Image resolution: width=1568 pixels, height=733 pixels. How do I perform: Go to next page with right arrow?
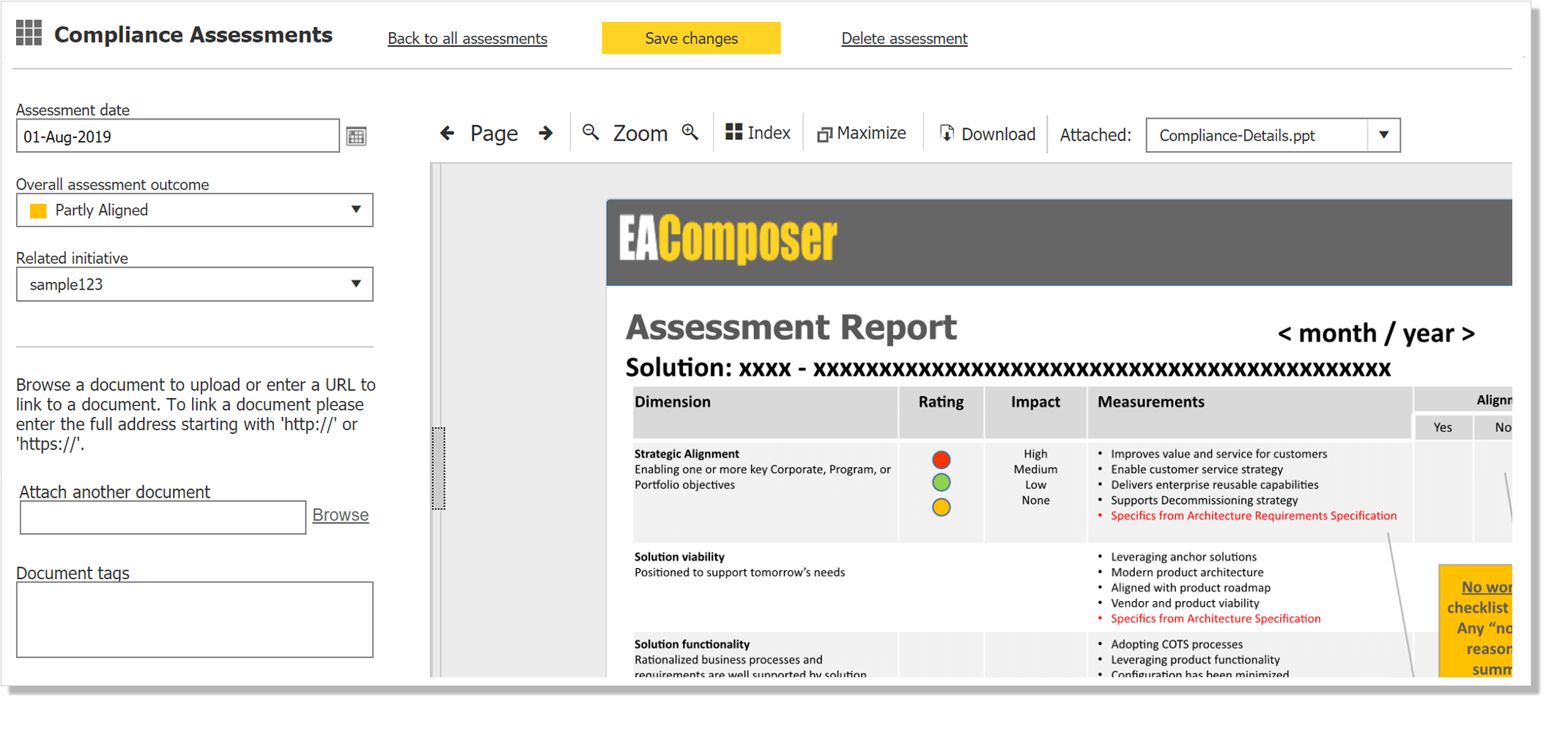tap(545, 133)
